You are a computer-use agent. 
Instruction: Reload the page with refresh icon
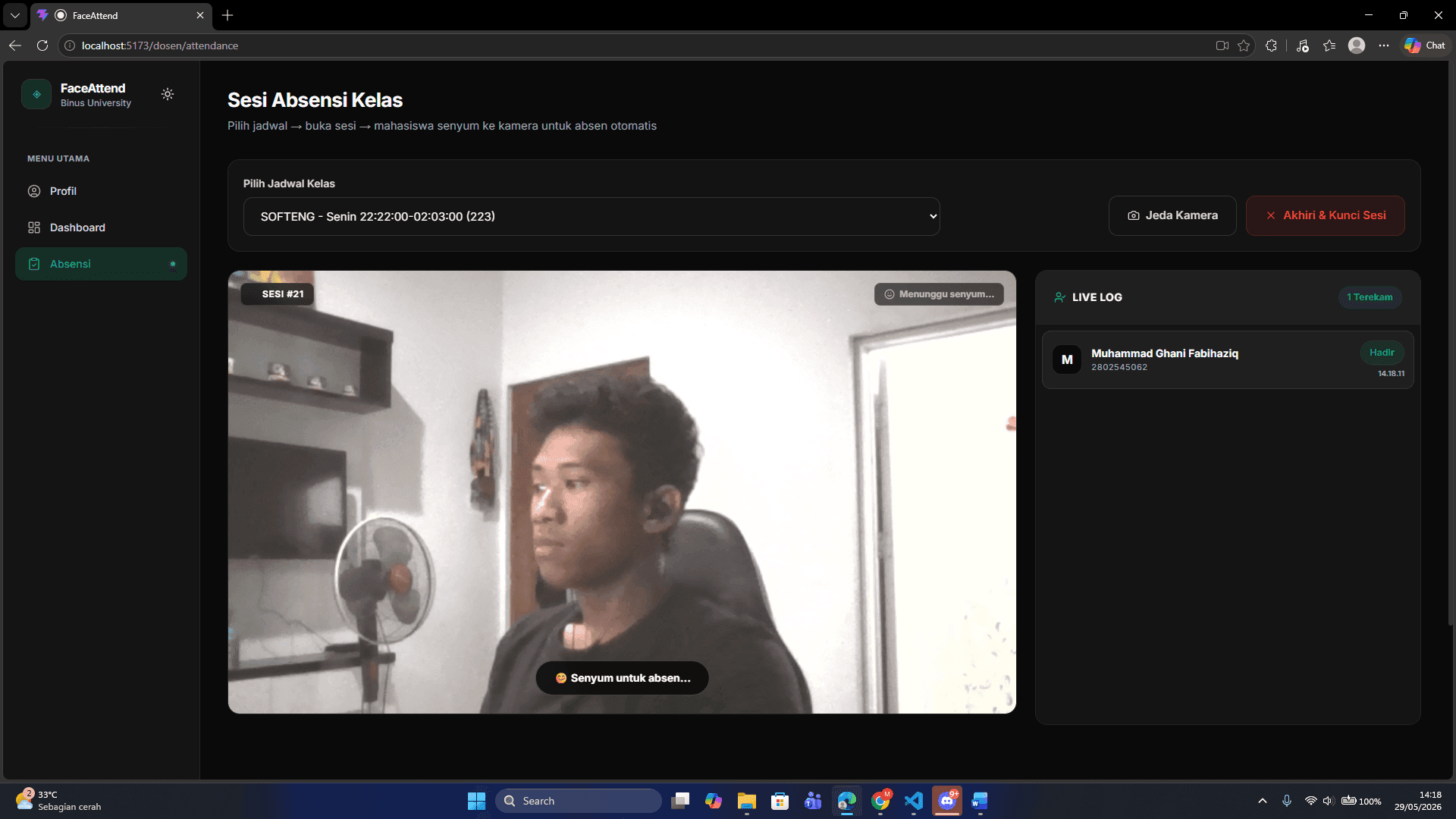click(42, 45)
